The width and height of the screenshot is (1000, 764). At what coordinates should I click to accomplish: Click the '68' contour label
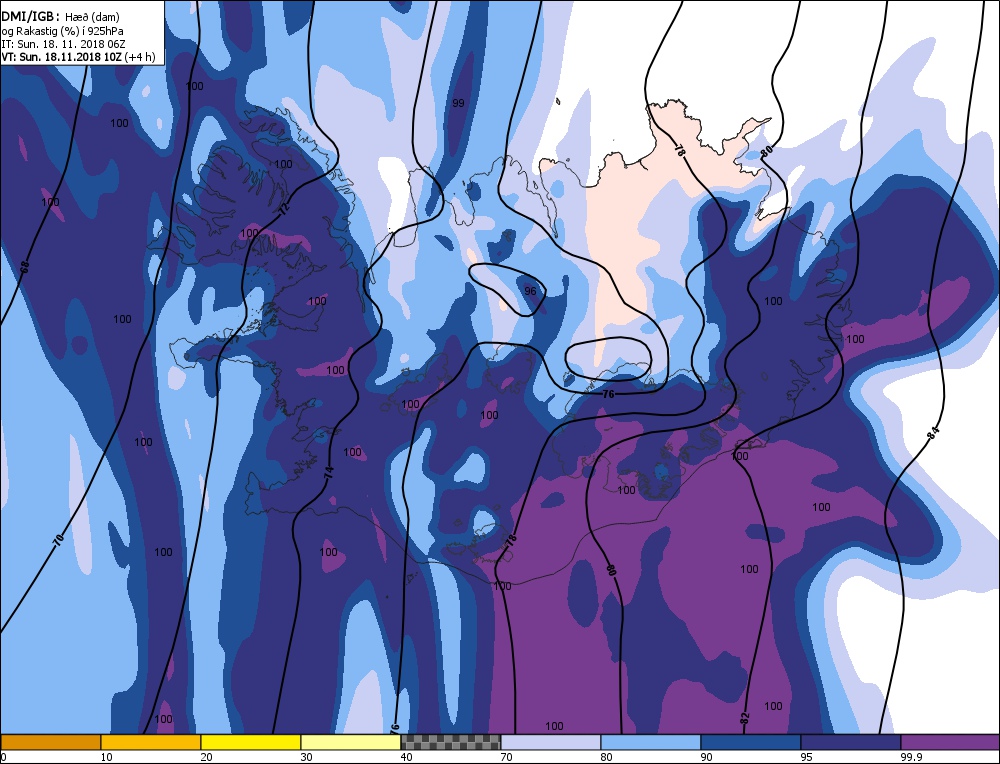[25, 267]
